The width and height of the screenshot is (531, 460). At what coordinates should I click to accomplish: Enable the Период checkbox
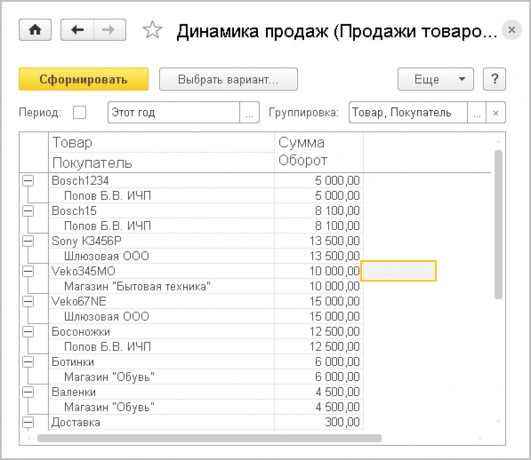[x=79, y=112]
